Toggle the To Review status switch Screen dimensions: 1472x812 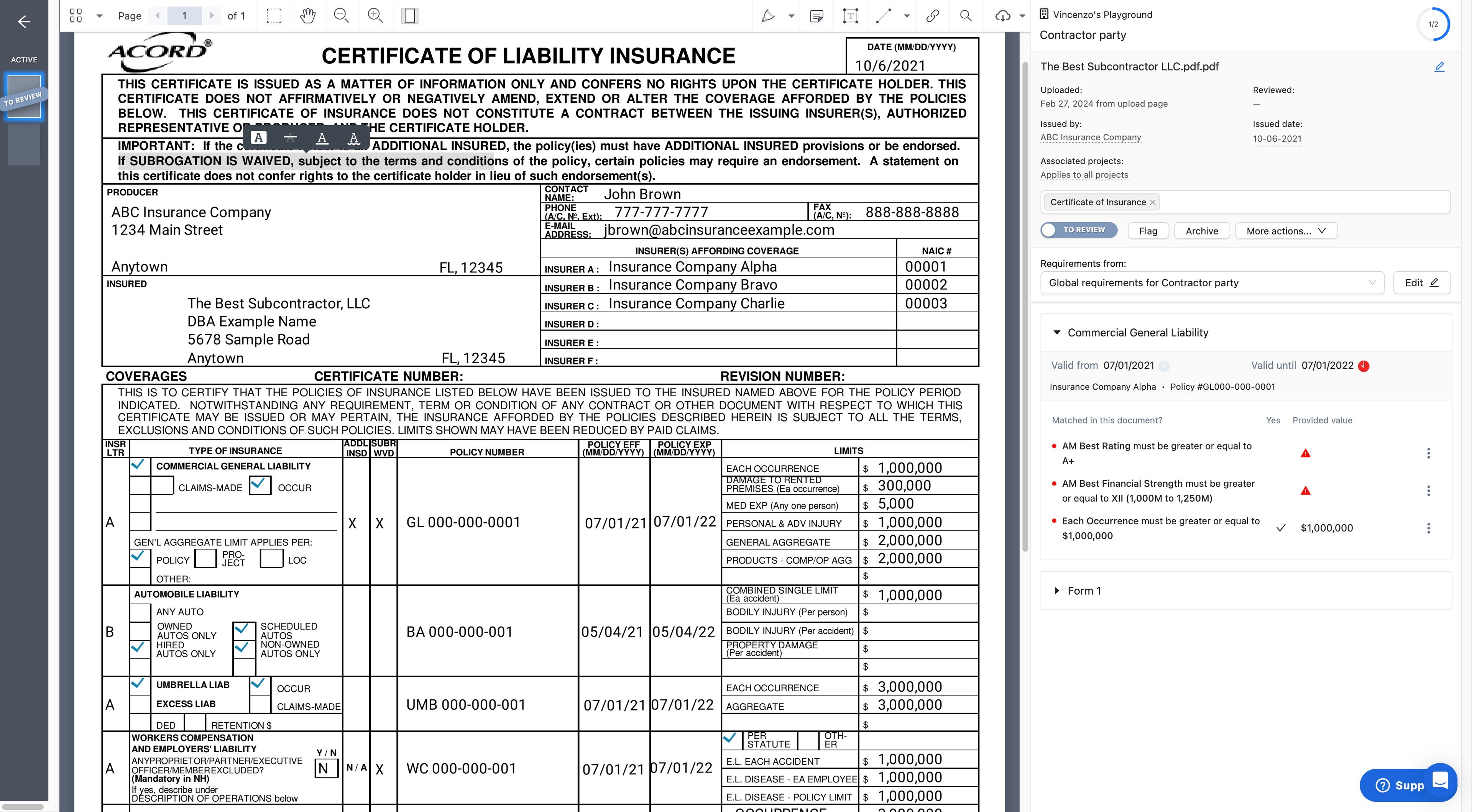1078,230
